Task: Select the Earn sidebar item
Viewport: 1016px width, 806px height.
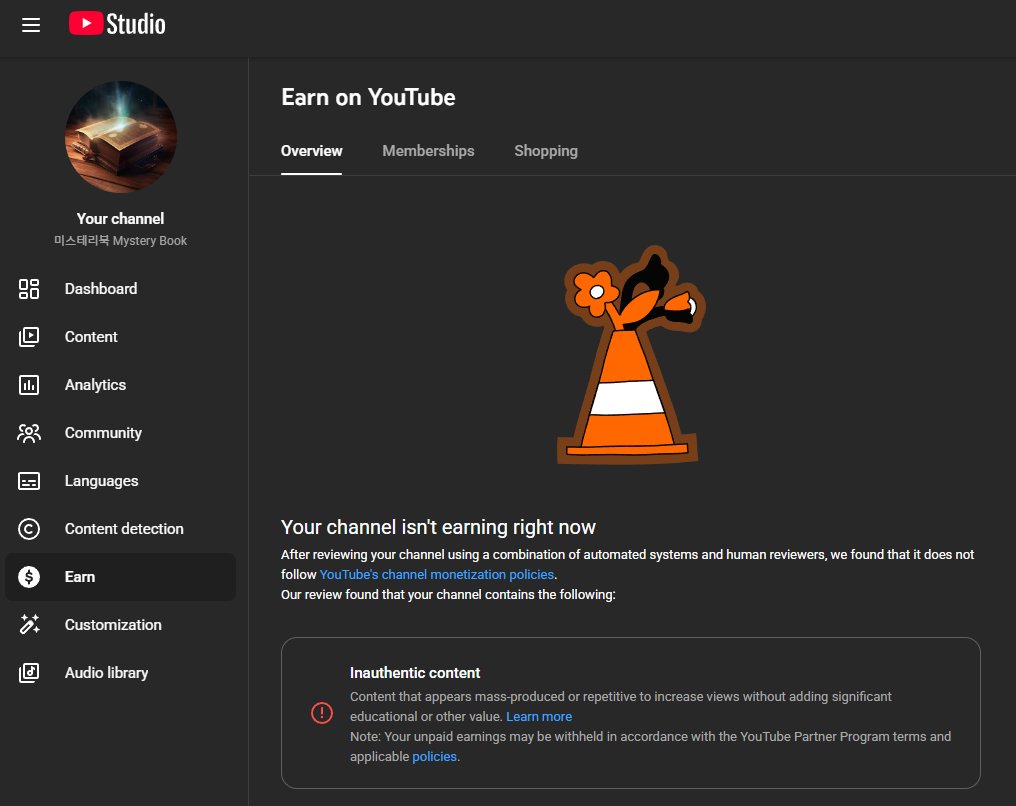Action: 121,577
